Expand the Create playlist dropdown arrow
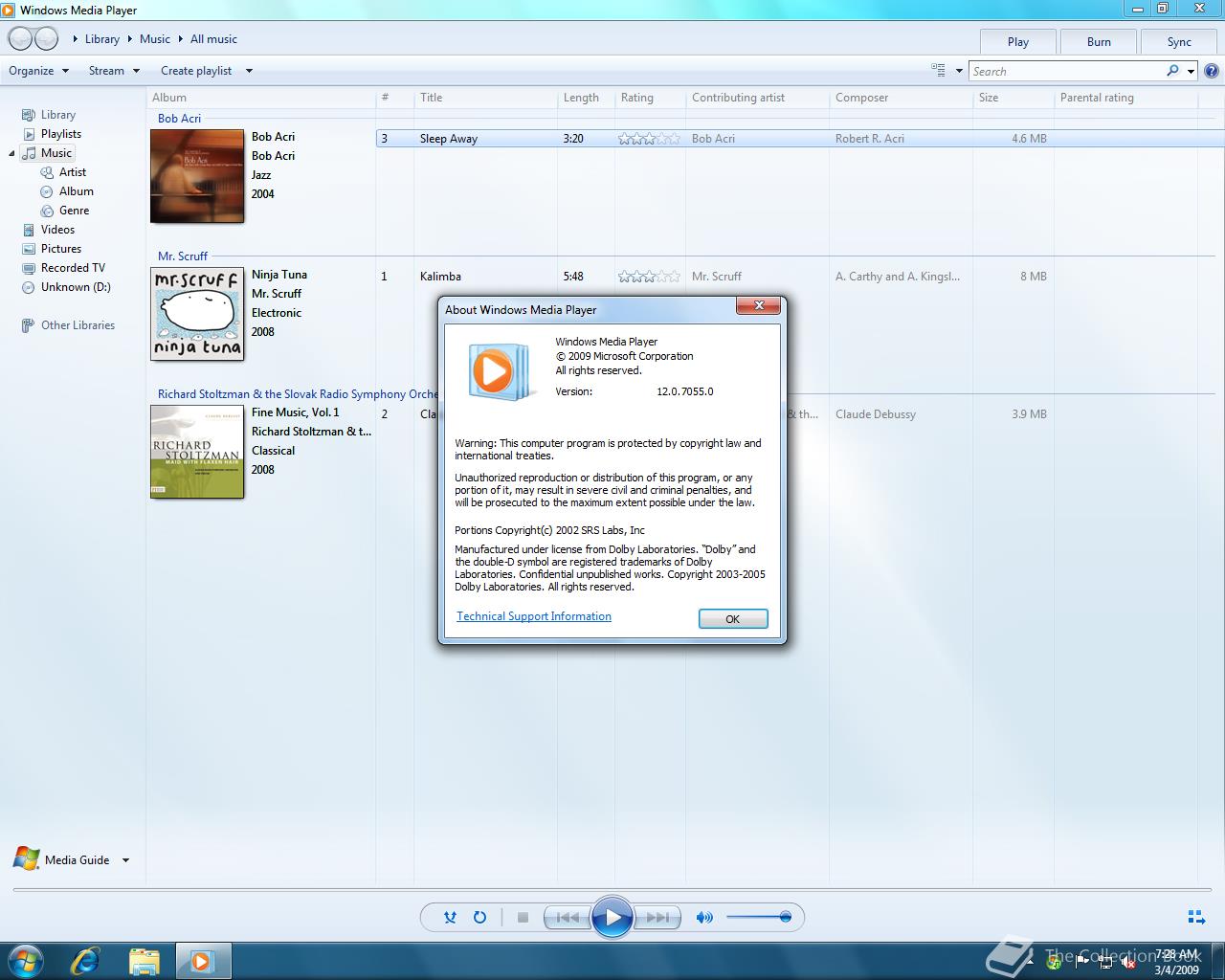1225x980 pixels. pyautogui.click(x=249, y=71)
